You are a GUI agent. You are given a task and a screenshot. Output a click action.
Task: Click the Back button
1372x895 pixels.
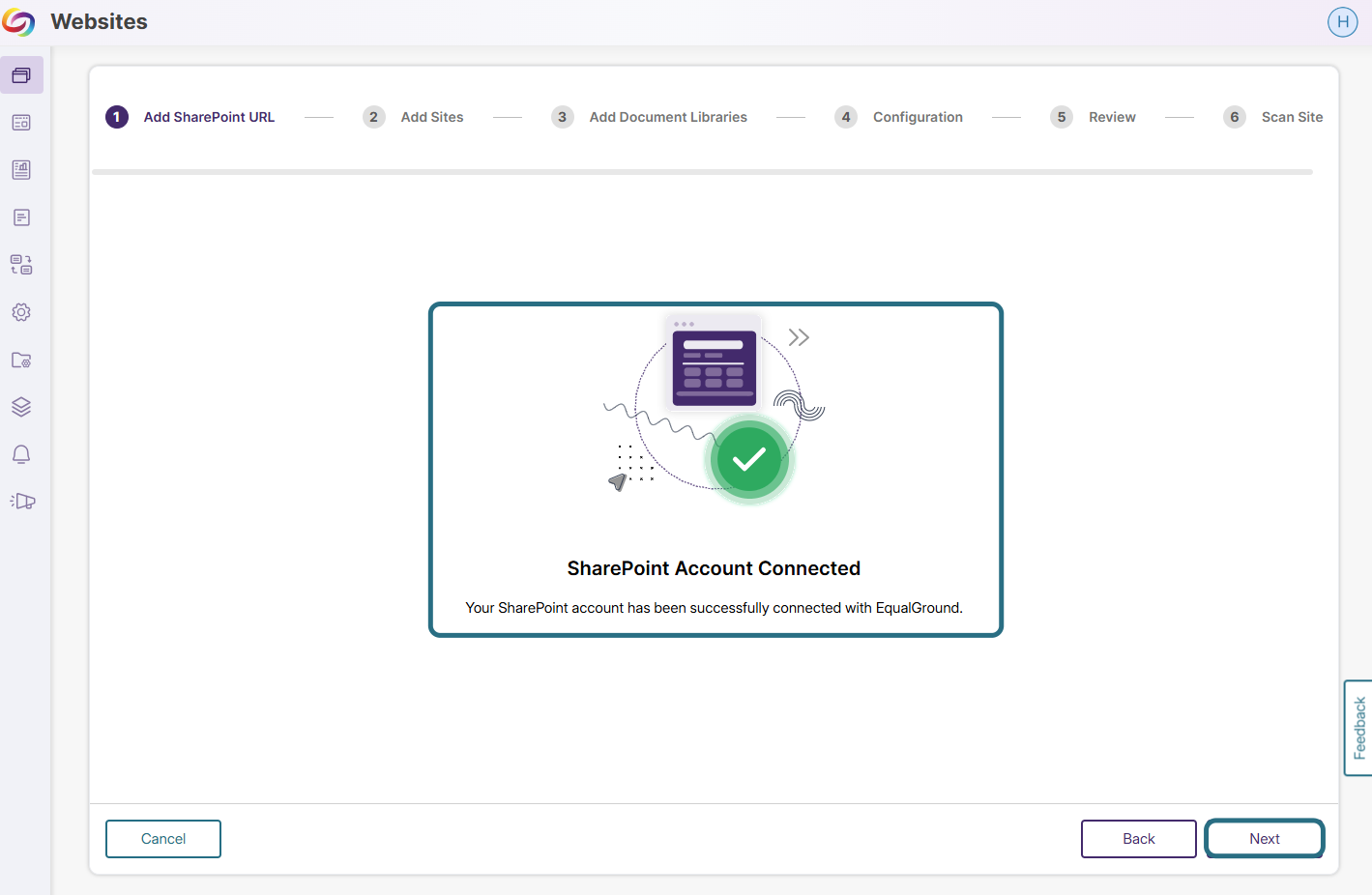click(1139, 839)
